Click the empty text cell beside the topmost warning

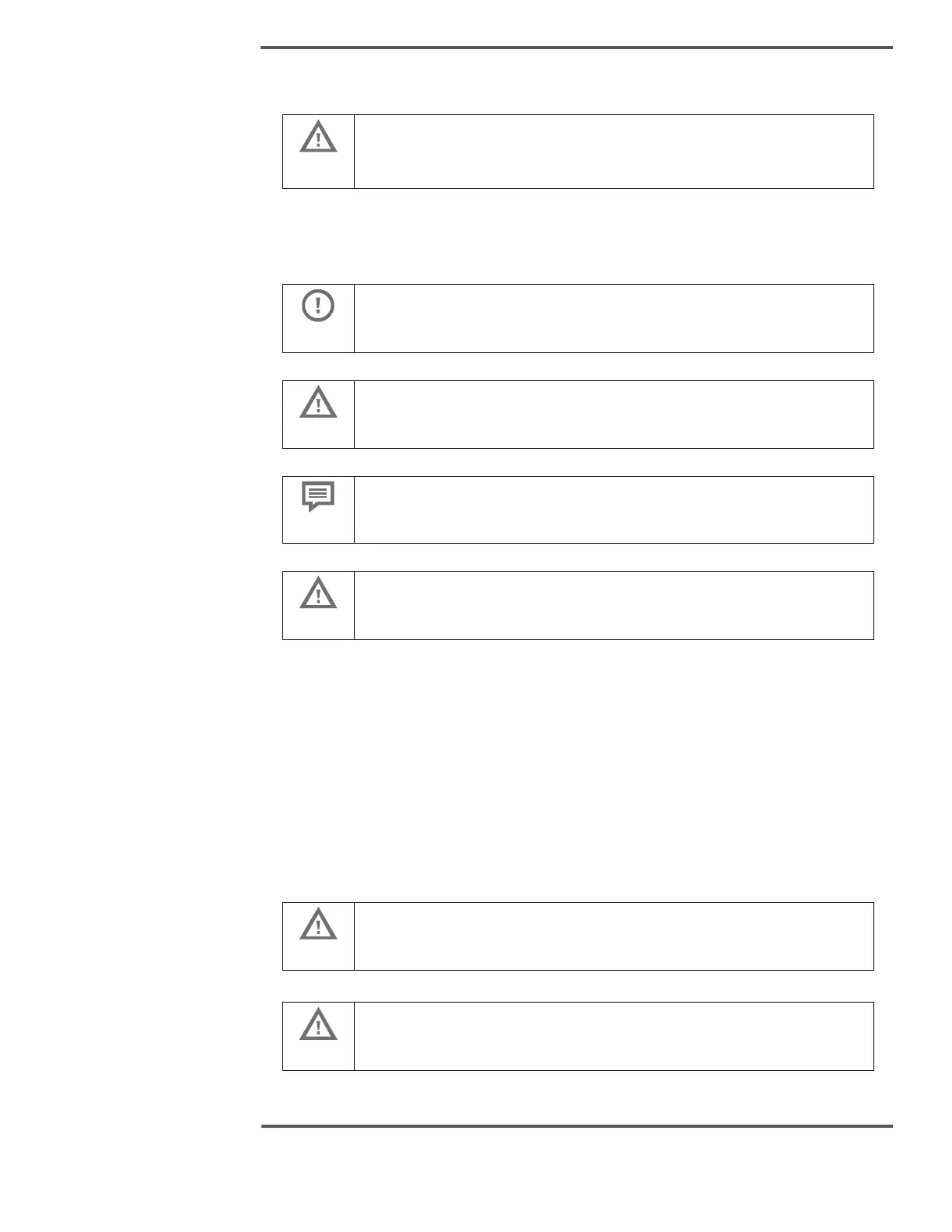pyautogui.click(x=614, y=152)
